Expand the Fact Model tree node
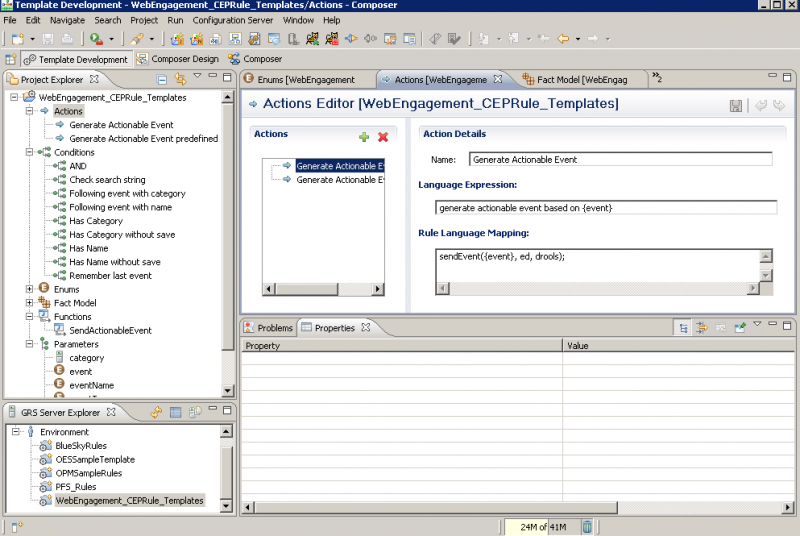Viewport: 800px width, 536px height. point(30,303)
